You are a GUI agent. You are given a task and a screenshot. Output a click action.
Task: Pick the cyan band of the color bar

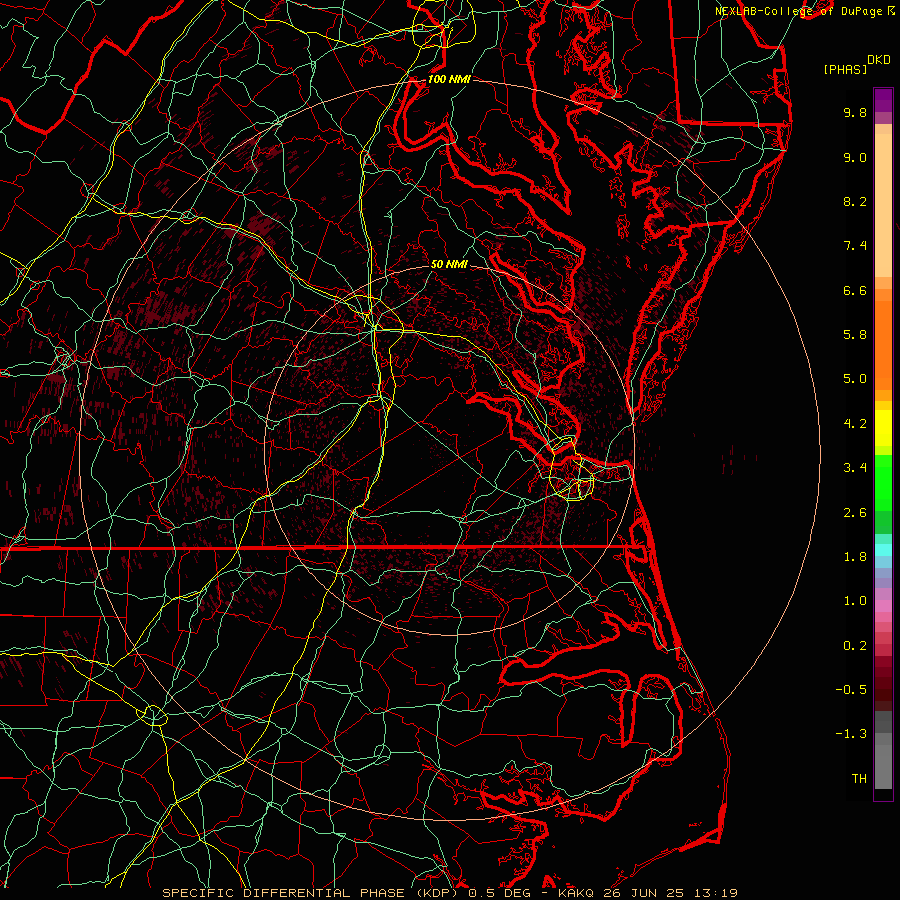point(883,550)
